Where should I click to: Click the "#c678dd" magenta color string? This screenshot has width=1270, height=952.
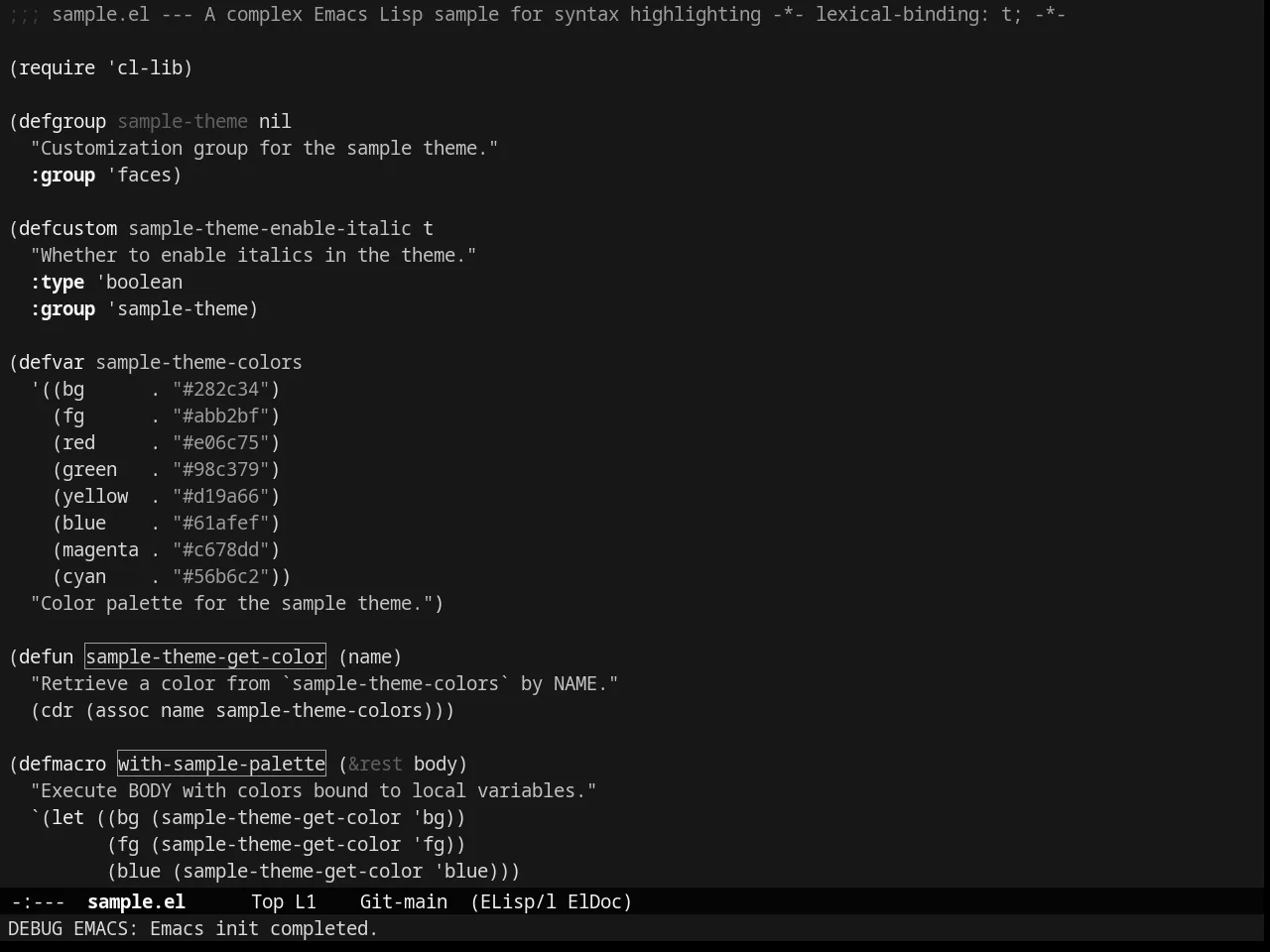pos(221,549)
